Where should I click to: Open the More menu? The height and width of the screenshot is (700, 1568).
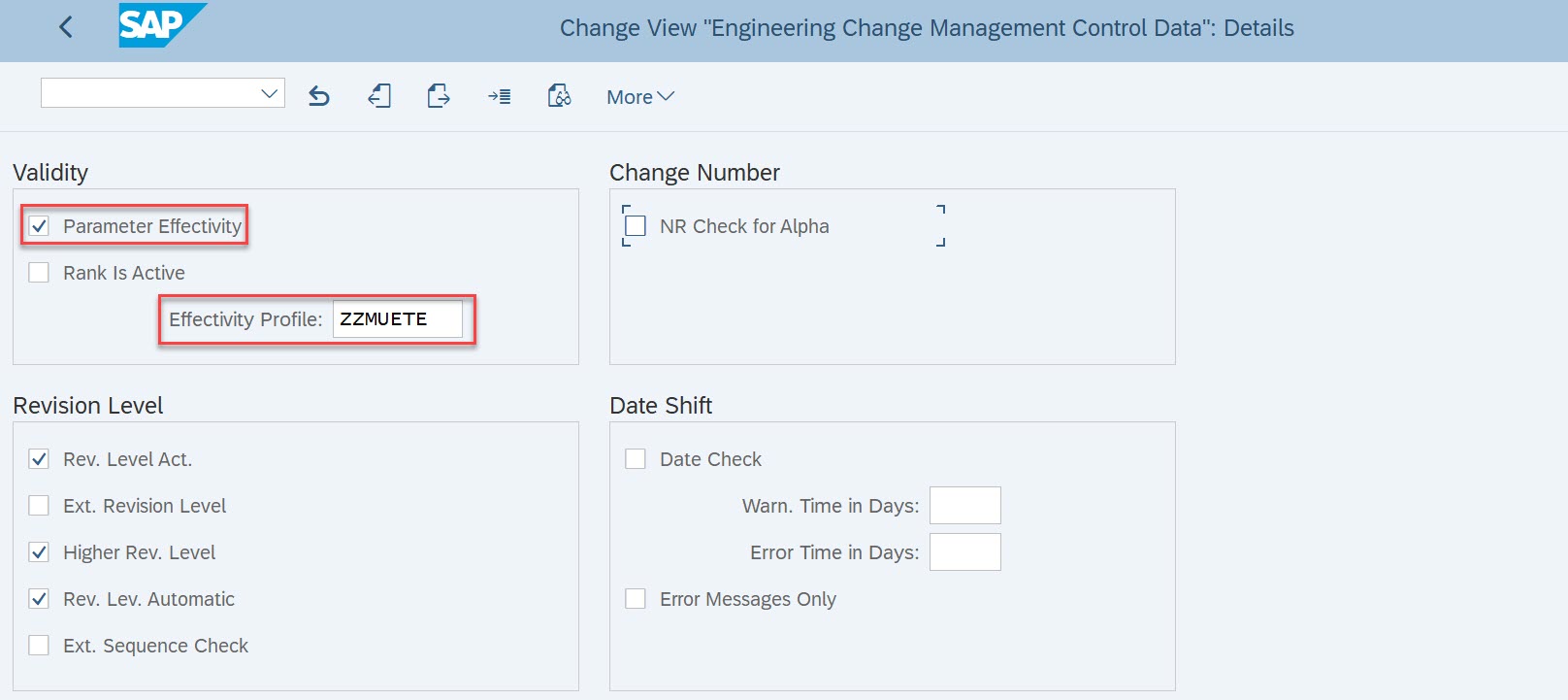[x=640, y=97]
